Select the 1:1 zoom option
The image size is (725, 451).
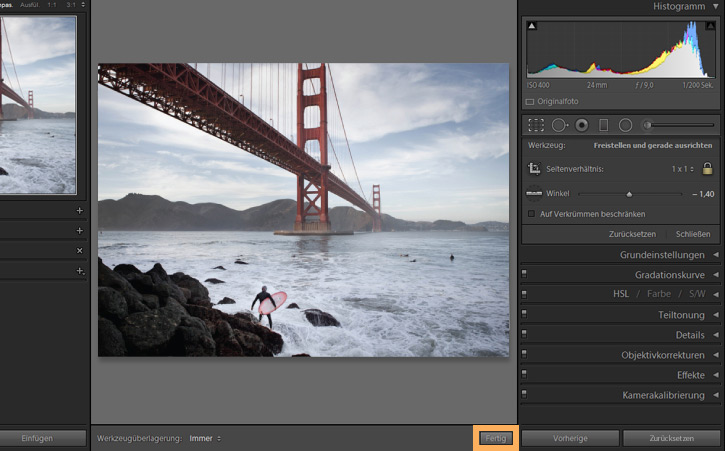tap(52, 5)
